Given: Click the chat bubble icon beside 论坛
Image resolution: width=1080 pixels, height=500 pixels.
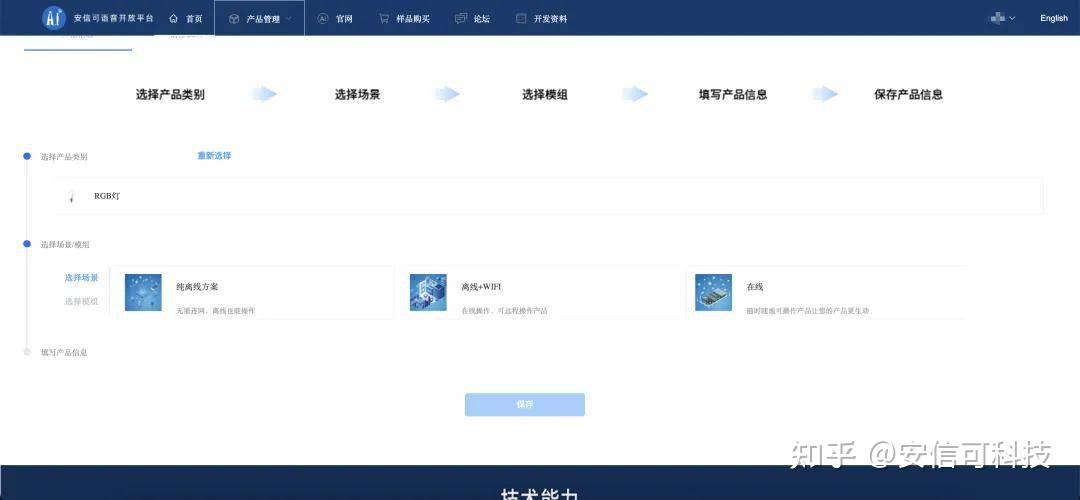Looking at the screenshot, I should [x=461, y=19].
